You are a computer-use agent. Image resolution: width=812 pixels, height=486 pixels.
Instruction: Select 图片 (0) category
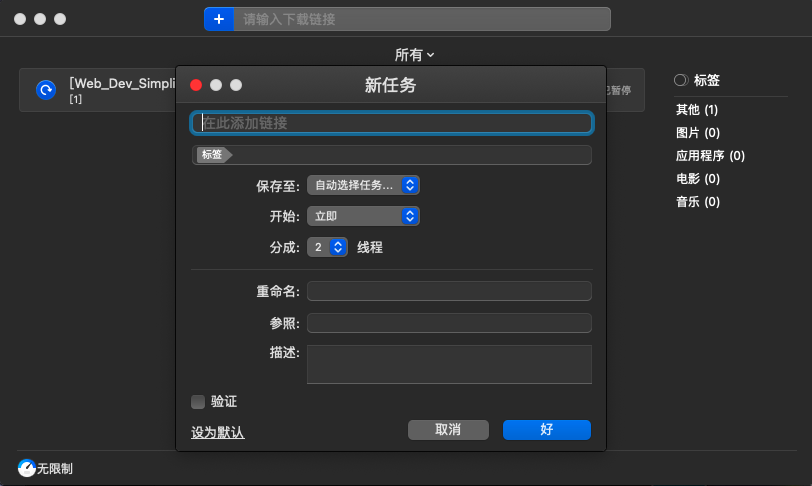tap(698, 133)
